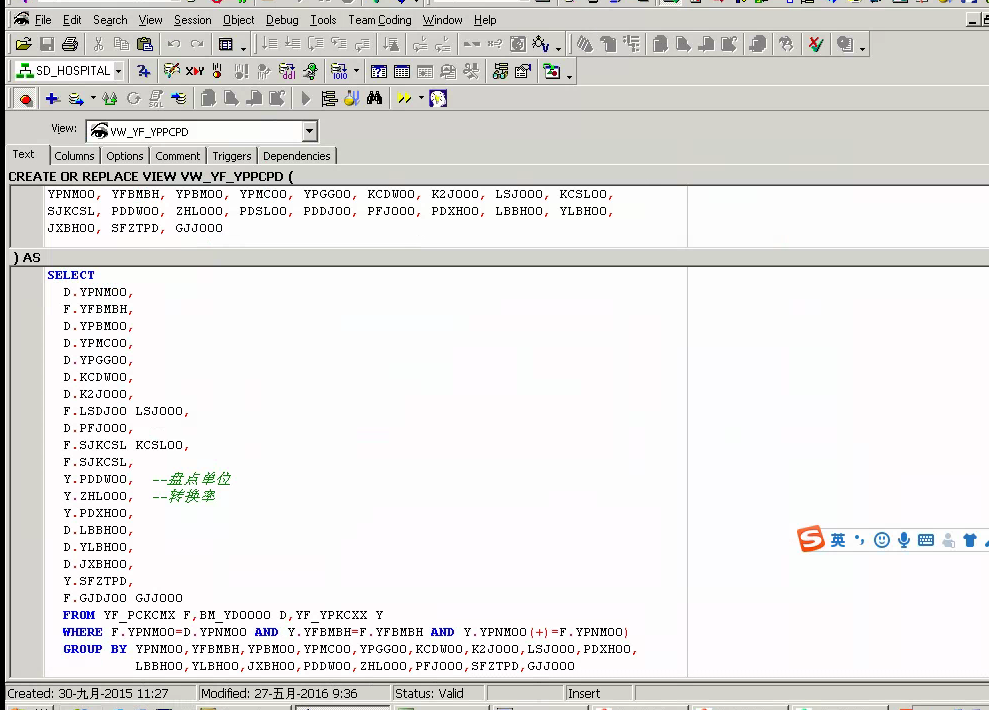This screenshot has width=989, height=710.
Task: Switch to the Dependencies tab
Action: [x=296, y=156]
